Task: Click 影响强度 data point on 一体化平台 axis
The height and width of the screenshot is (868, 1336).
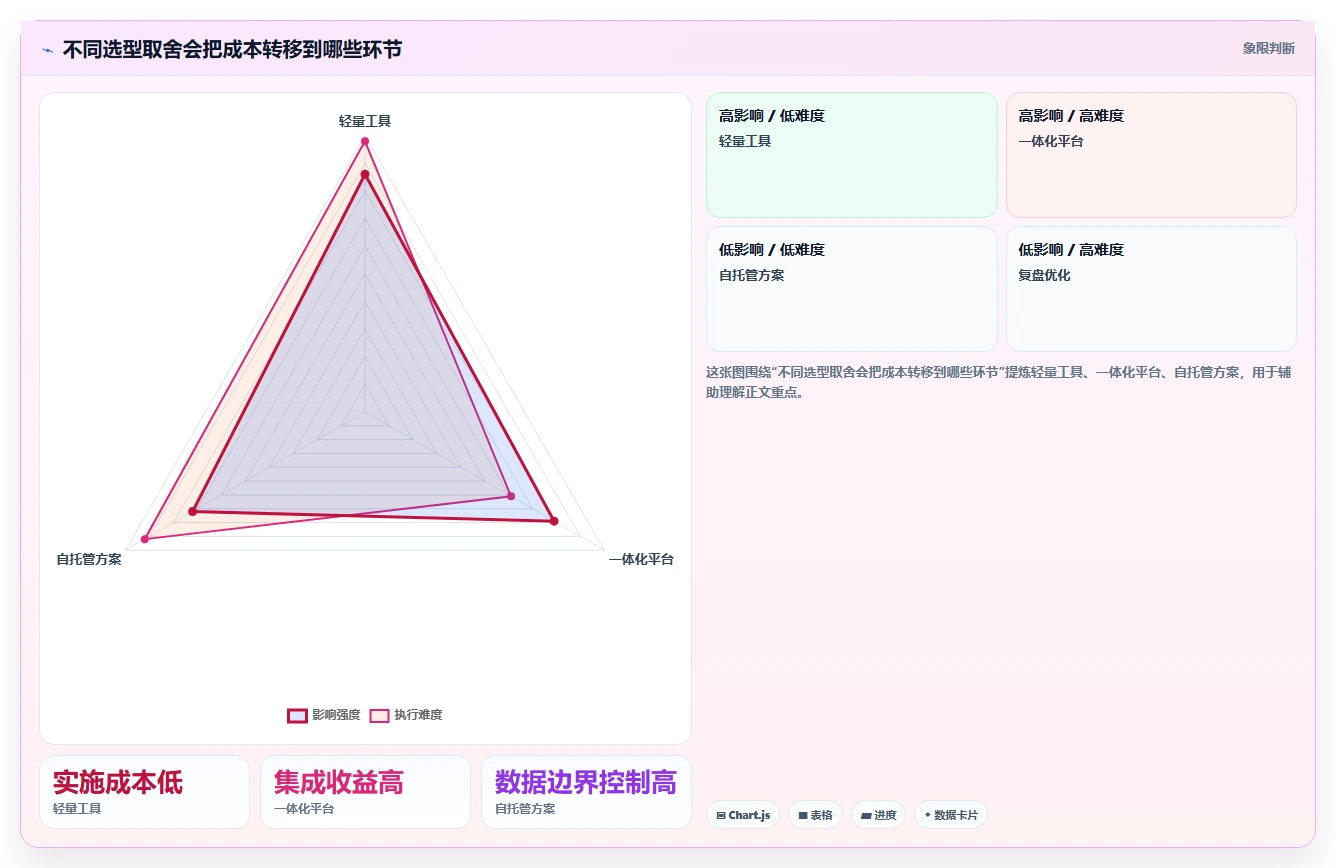Action: [553, 521]
